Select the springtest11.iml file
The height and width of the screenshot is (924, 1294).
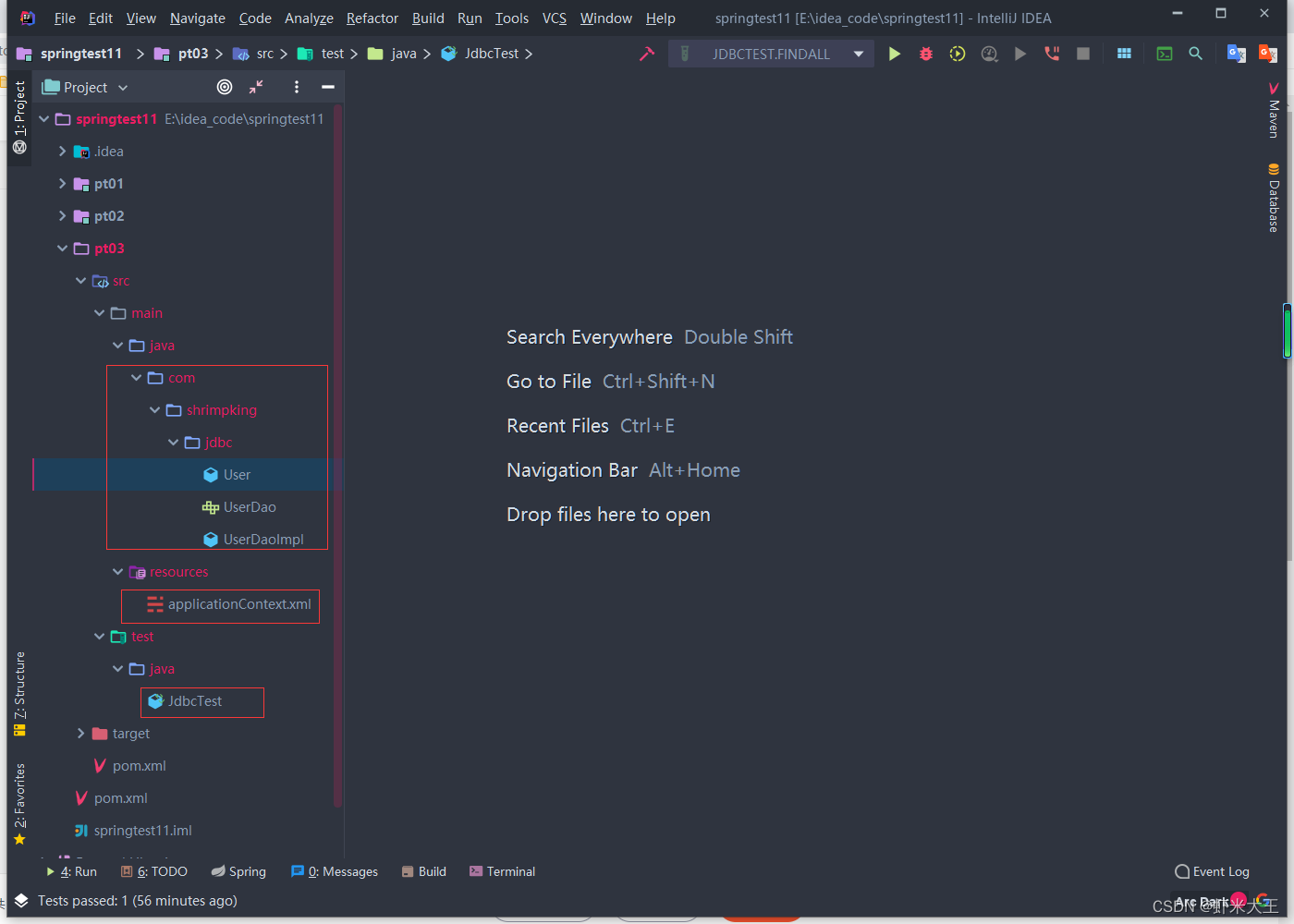(x=133, y=831)
